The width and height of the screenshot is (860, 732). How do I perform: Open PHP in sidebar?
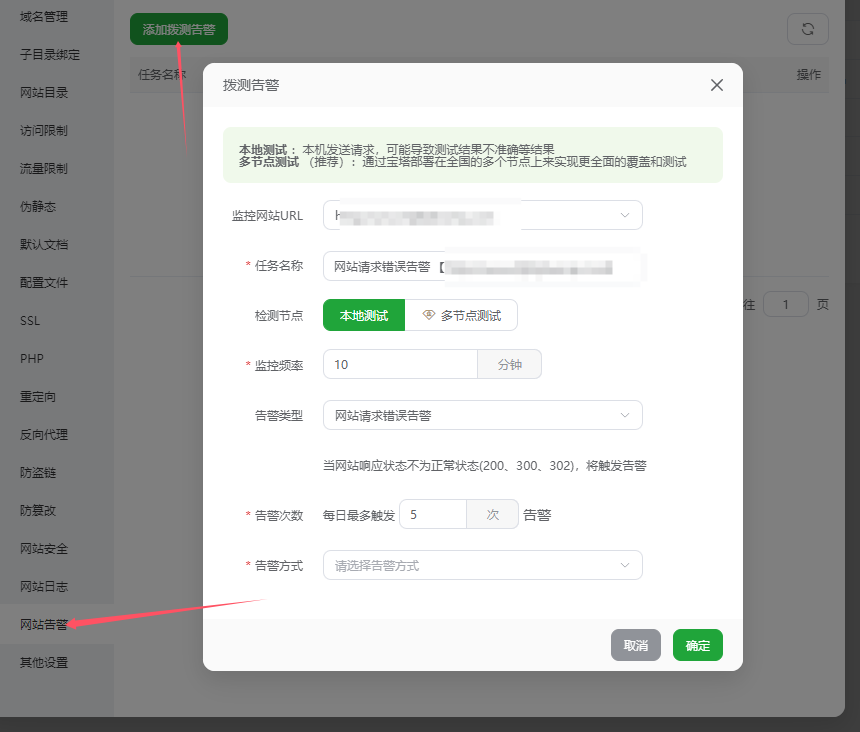(32, 359)
